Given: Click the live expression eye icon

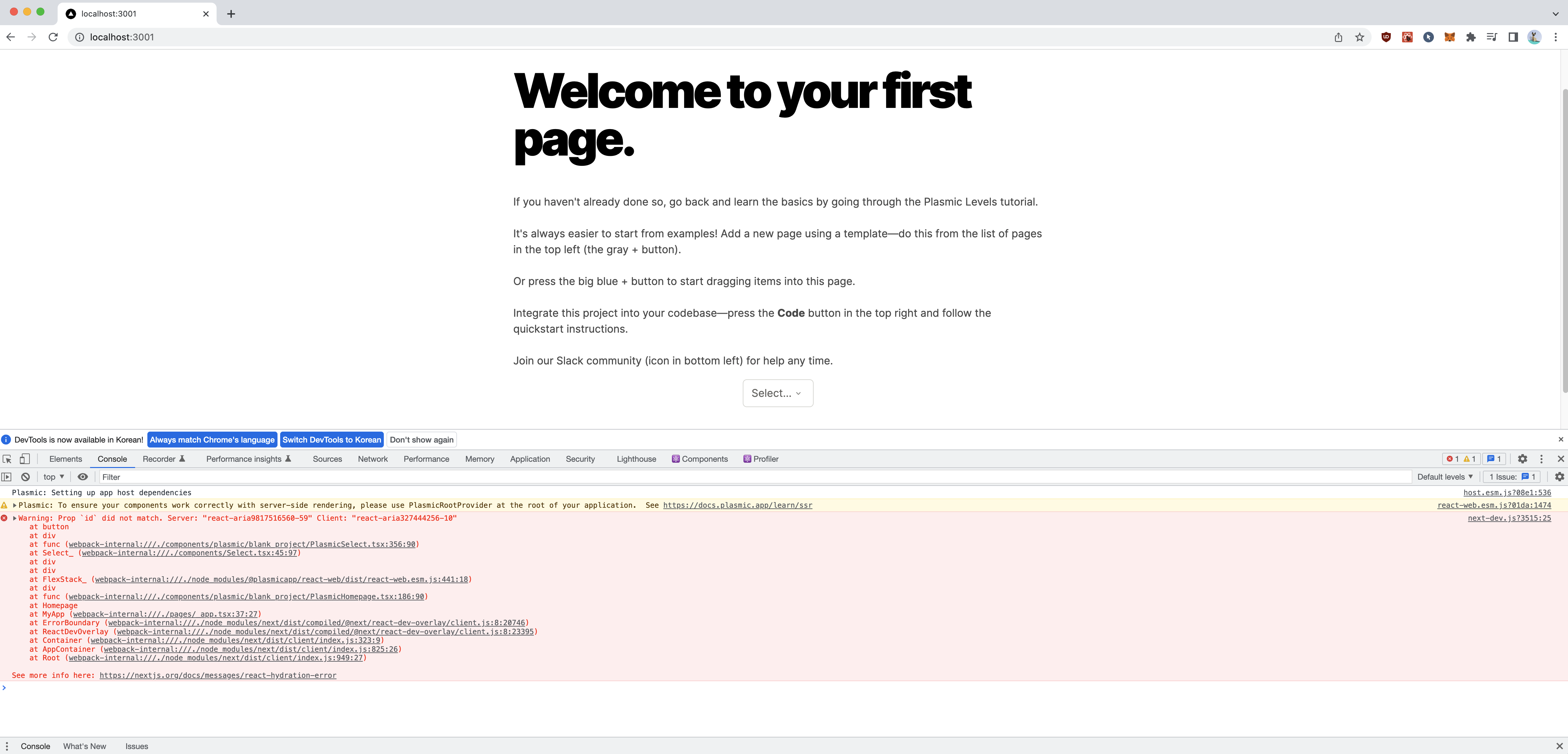Looking at the screenshot, I should click(x=83, y=477).
